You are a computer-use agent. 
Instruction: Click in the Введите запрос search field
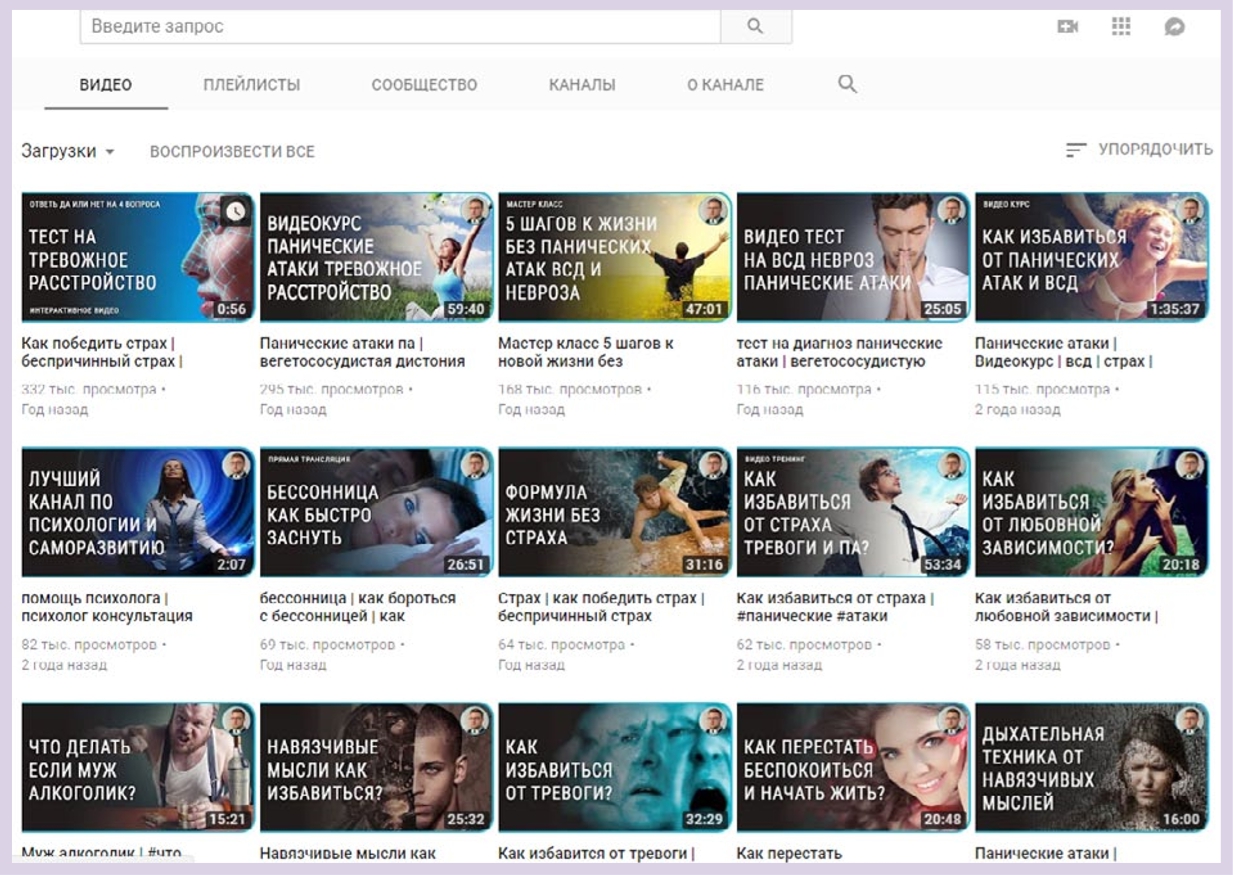(x=400, y=26)
